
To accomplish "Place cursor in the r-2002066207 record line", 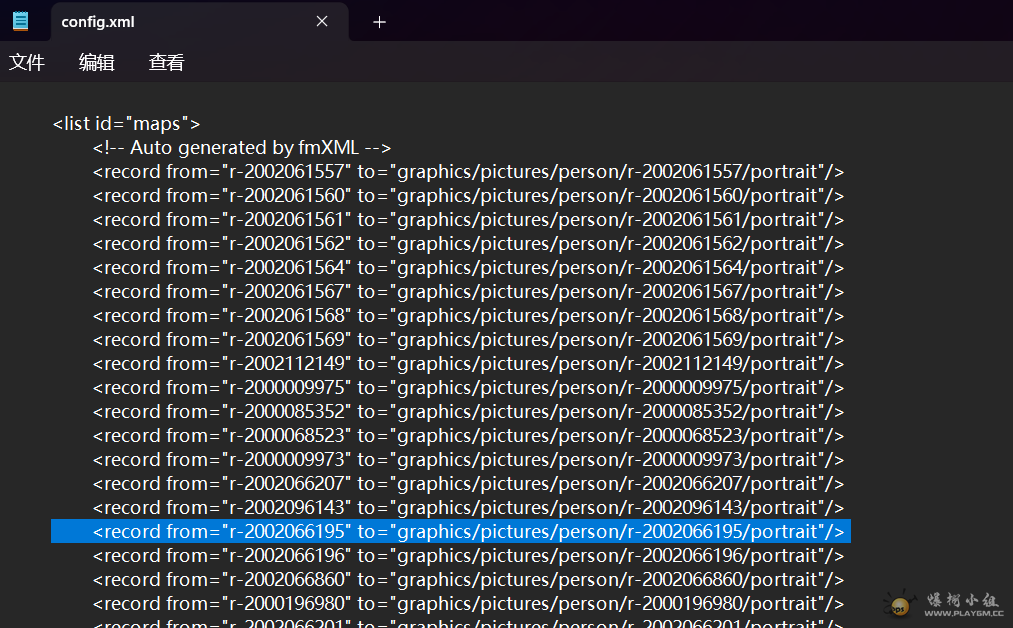I will coord(468,484).
